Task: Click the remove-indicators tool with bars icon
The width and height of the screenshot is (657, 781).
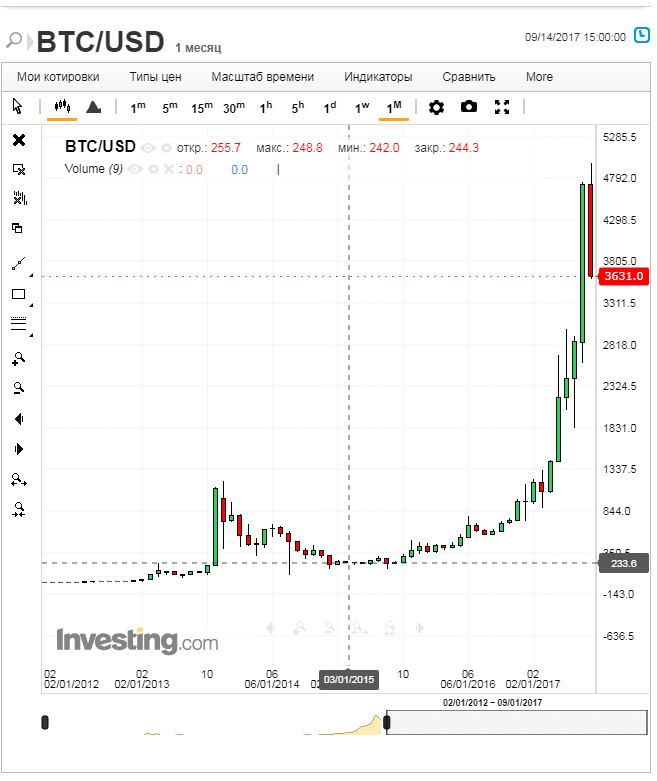Action: click(x=20, y=198)
